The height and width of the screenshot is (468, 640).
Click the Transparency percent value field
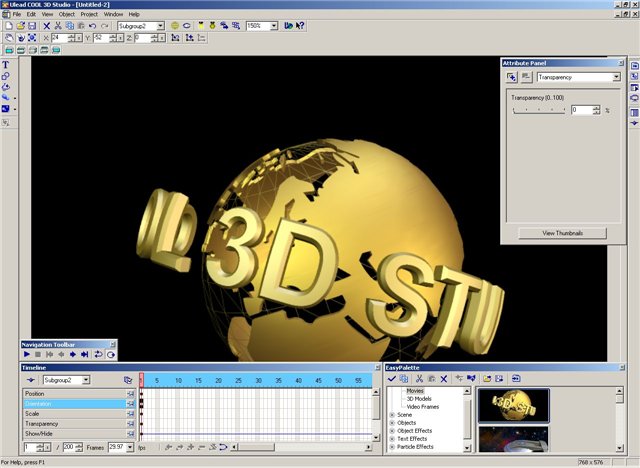pos(582,110)
